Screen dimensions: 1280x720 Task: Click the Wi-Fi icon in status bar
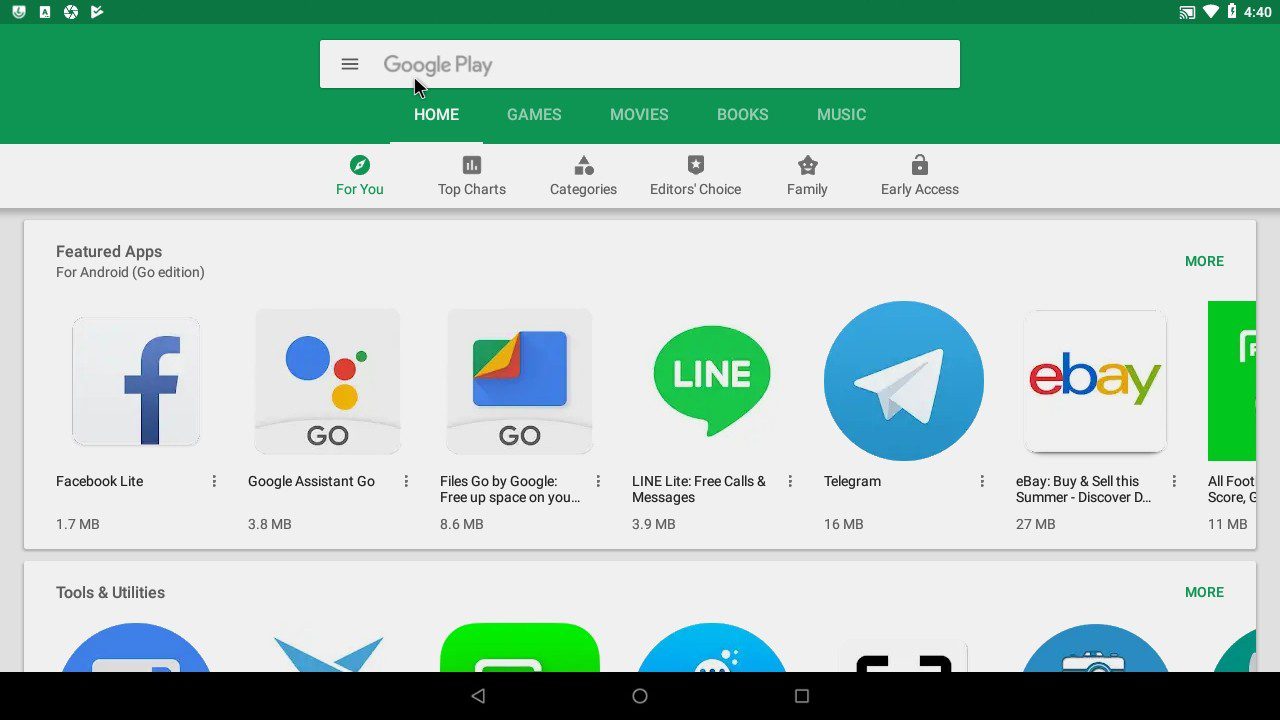(x=1211, y=12)
